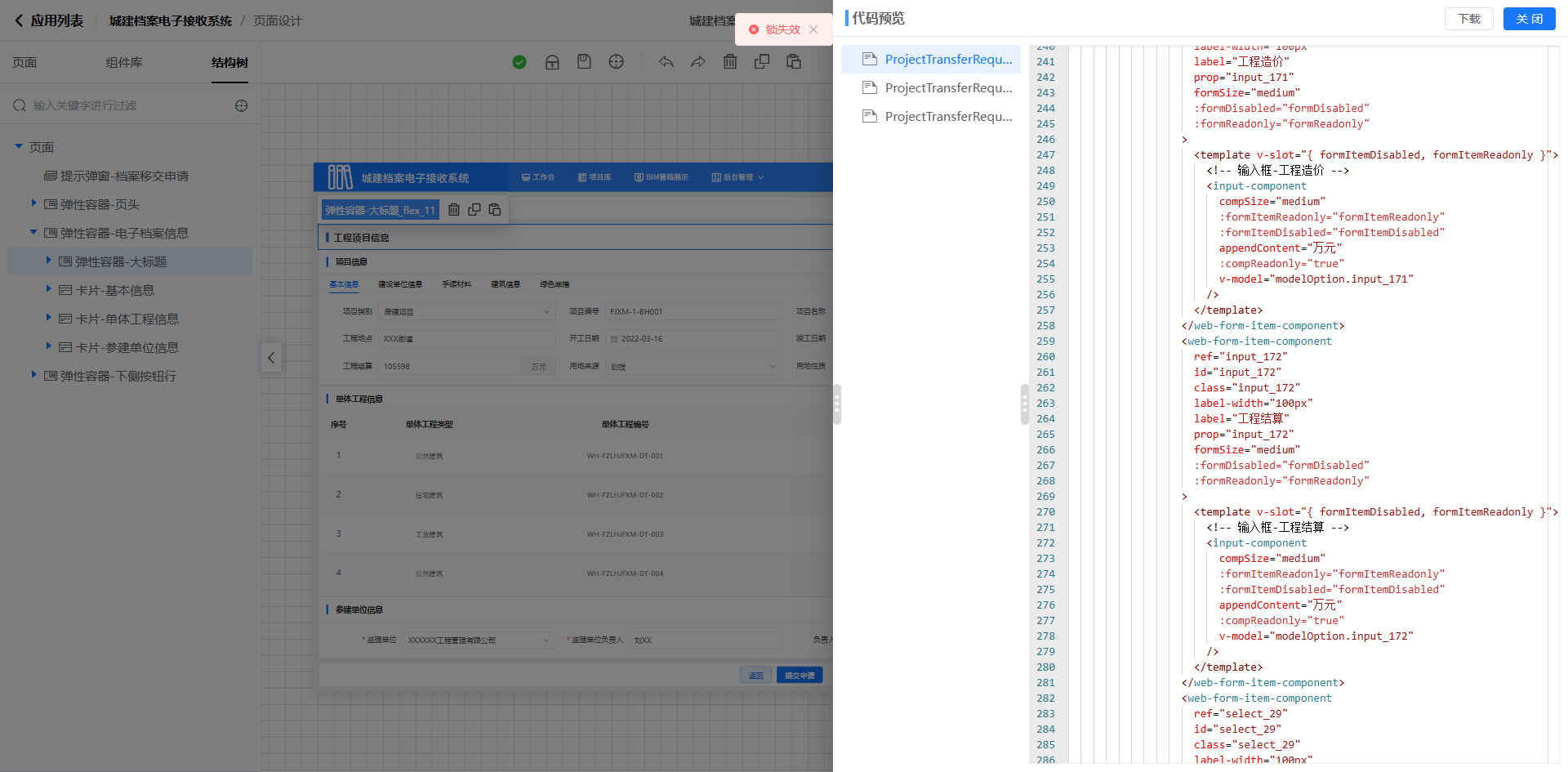Open the 页面 tab in the left panel

click(24, 63)
